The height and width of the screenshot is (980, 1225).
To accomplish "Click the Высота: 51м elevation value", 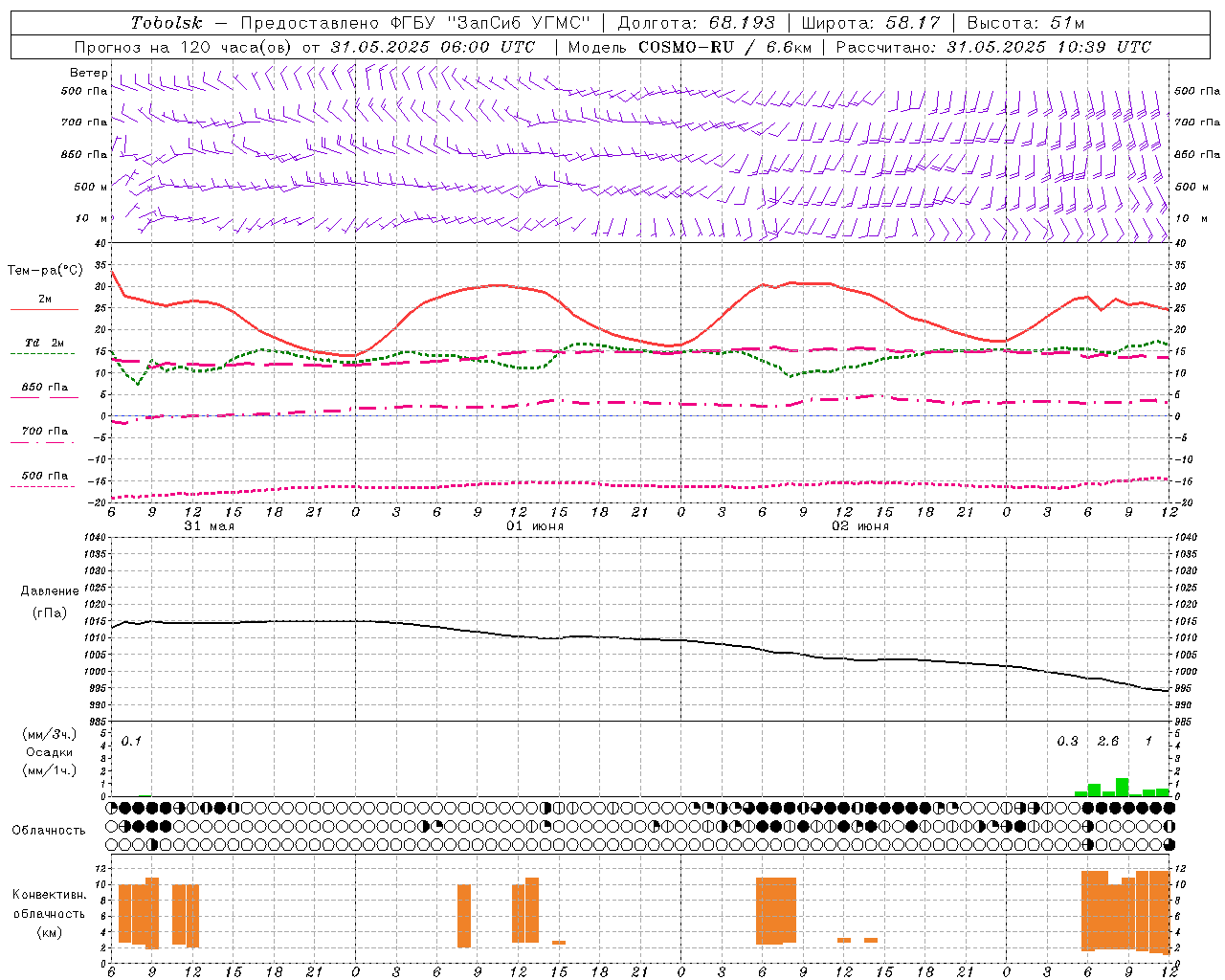I will pos(1026,23).
